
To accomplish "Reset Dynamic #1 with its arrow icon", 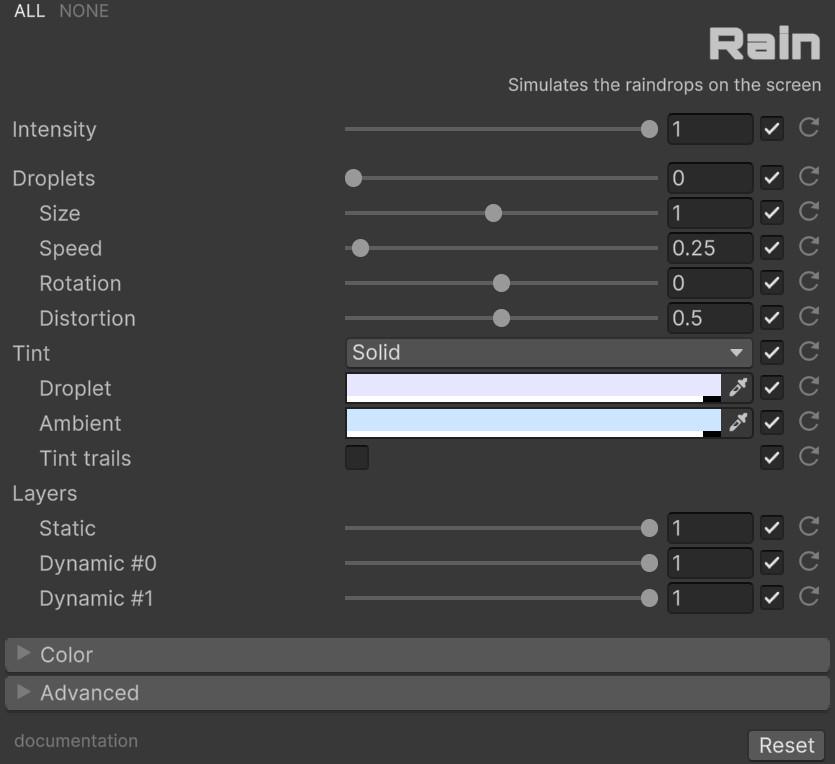I will [x=809, y=597].
